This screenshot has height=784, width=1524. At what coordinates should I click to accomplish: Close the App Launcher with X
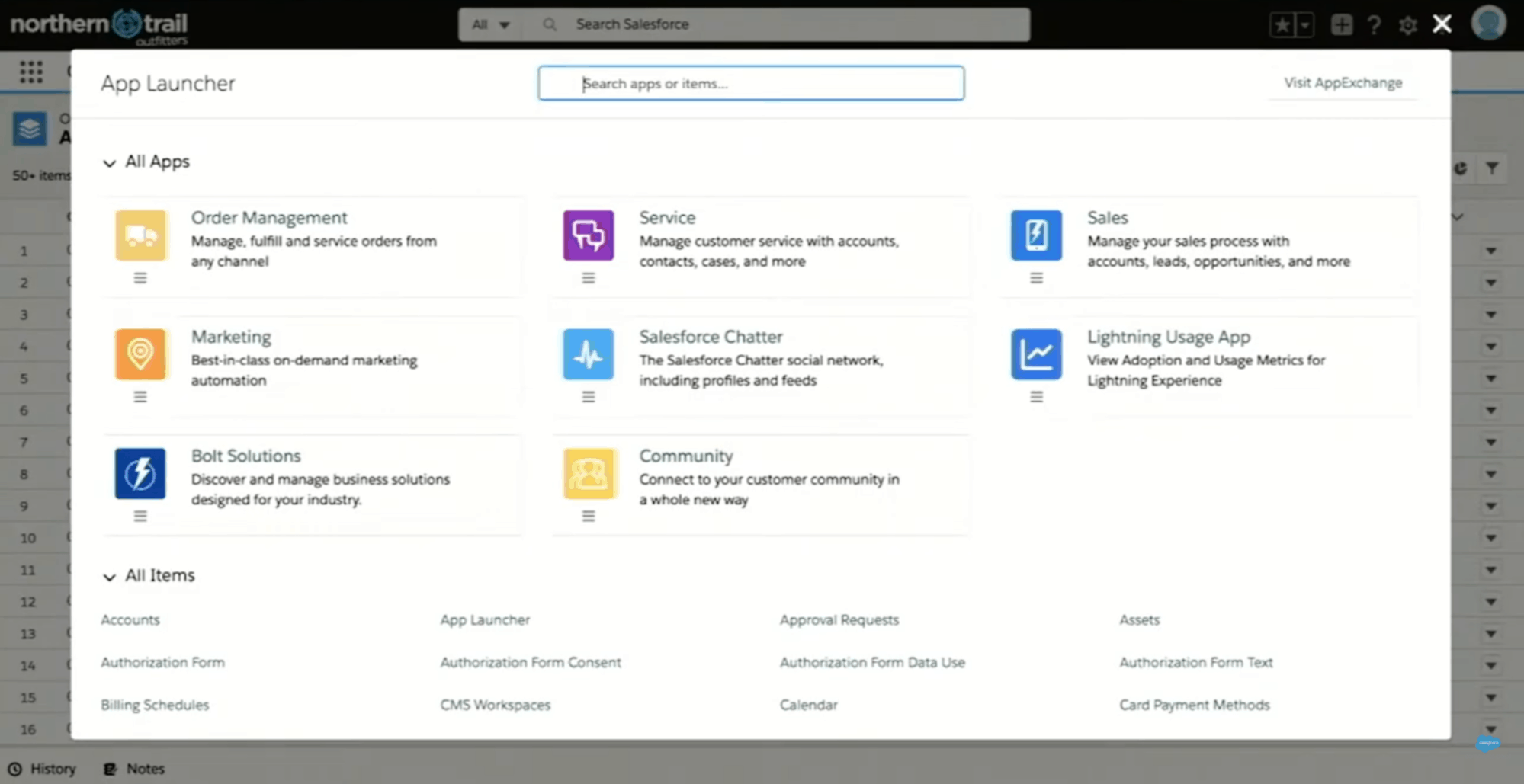pos(1442,24)
